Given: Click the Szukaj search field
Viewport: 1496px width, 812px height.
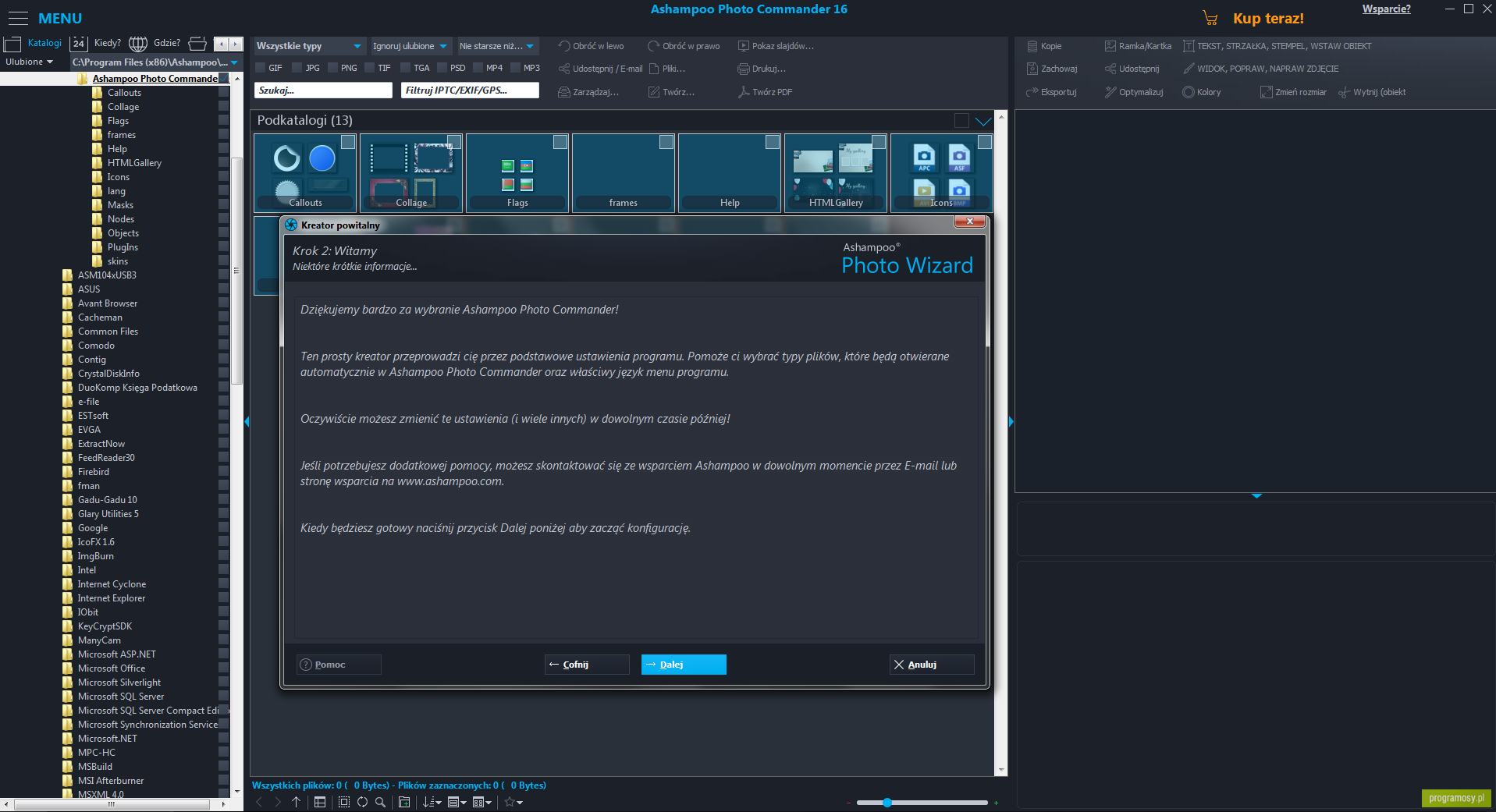Looking at the screenshot, I should (323, 90).
